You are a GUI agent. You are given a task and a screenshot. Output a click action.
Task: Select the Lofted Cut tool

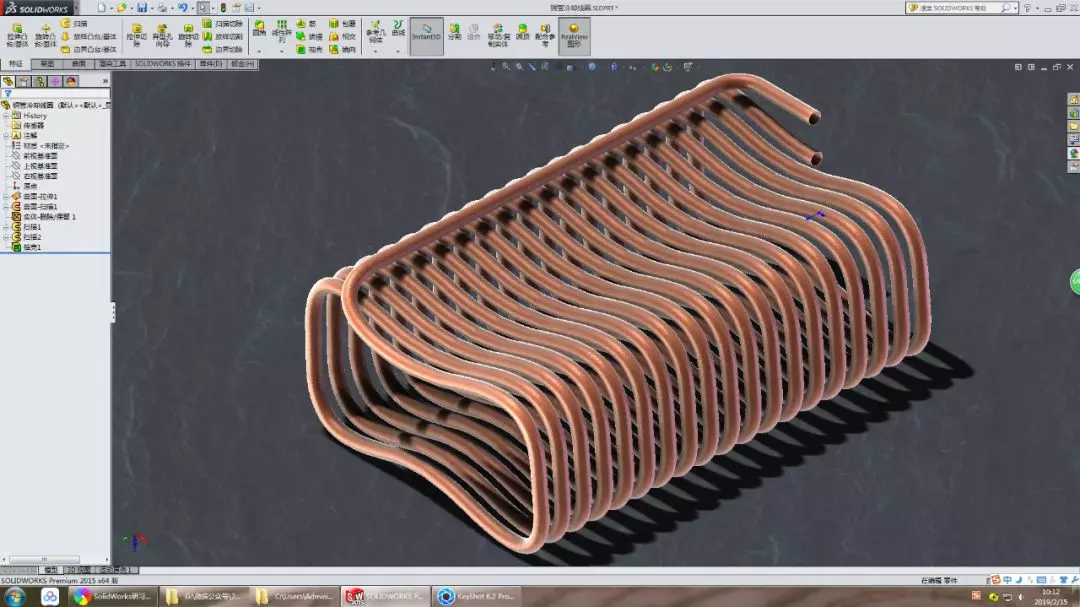click(x=222, y=37)
